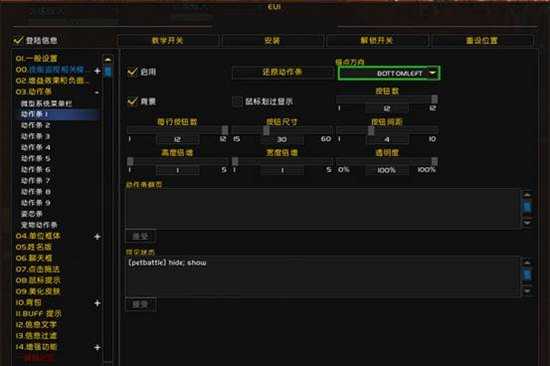Screen dimensions: 550x366
Task: Click the sidebar tree scroll-up arrow
Action: pyautogui.click(x=108, y=59)
